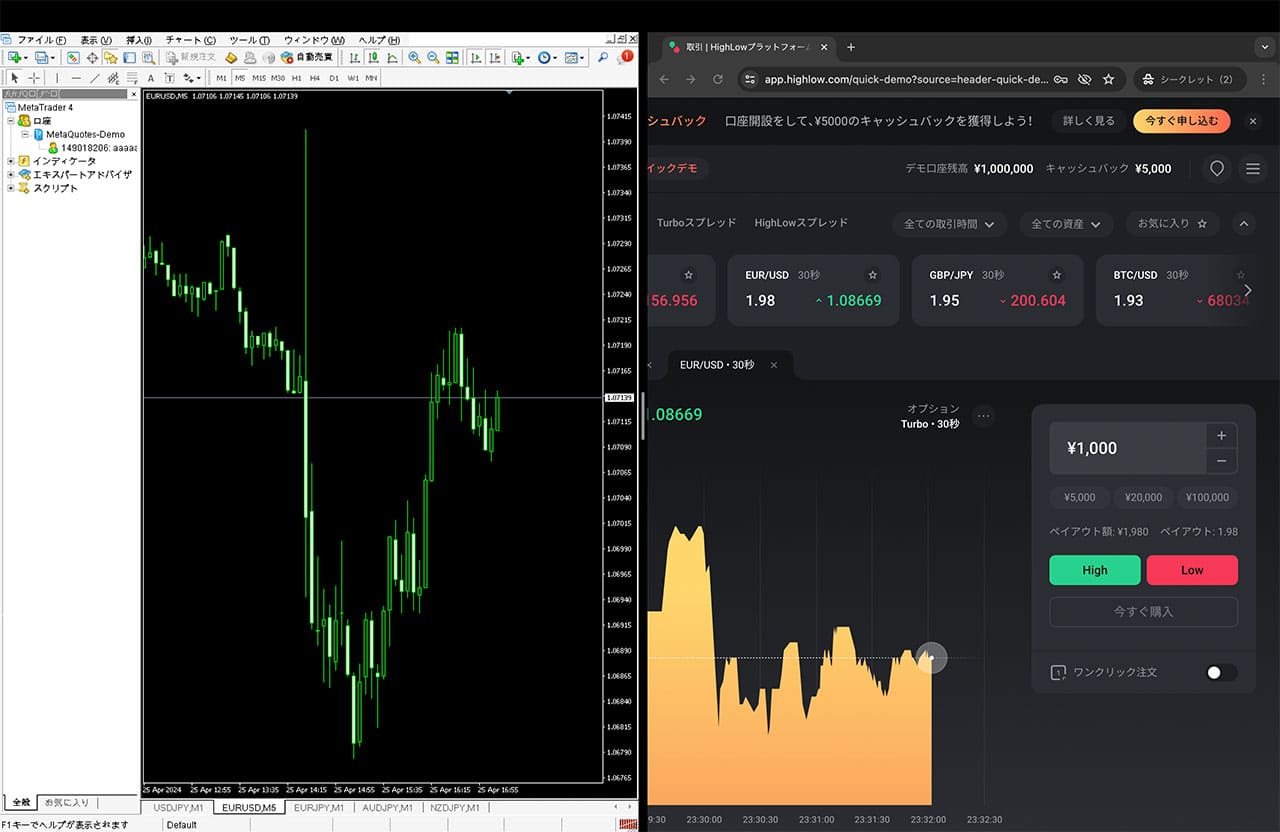1280x832 pixels.
Task: Favorite the GBP/JPY card star
Action: point(1057,275)
